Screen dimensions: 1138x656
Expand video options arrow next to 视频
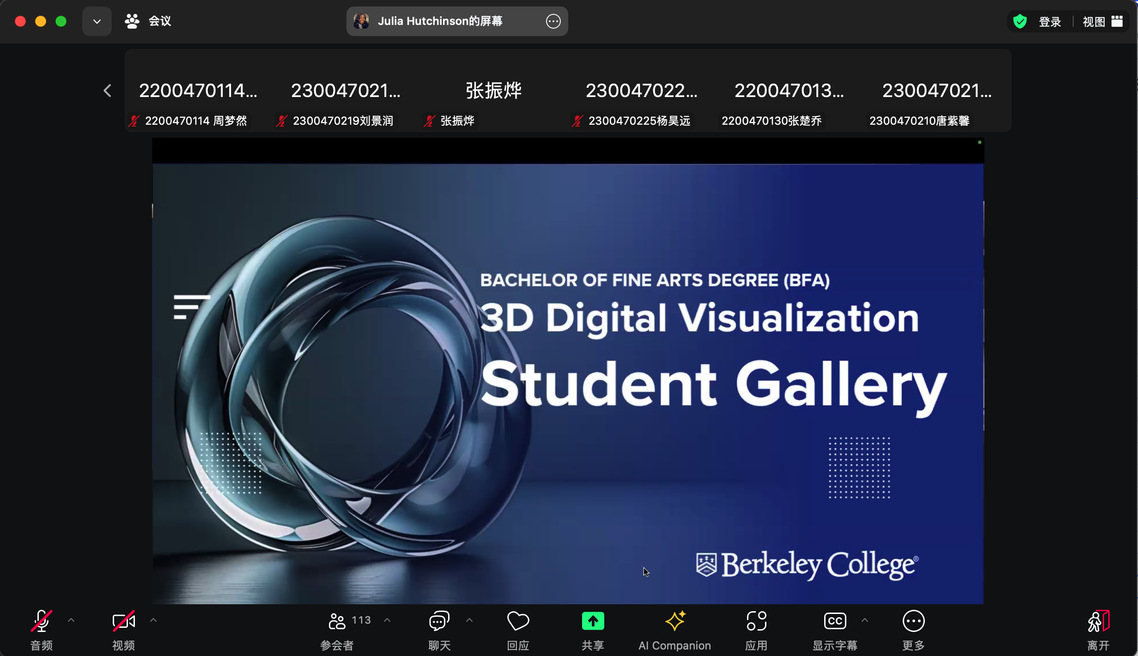click(x=153, y=621)
